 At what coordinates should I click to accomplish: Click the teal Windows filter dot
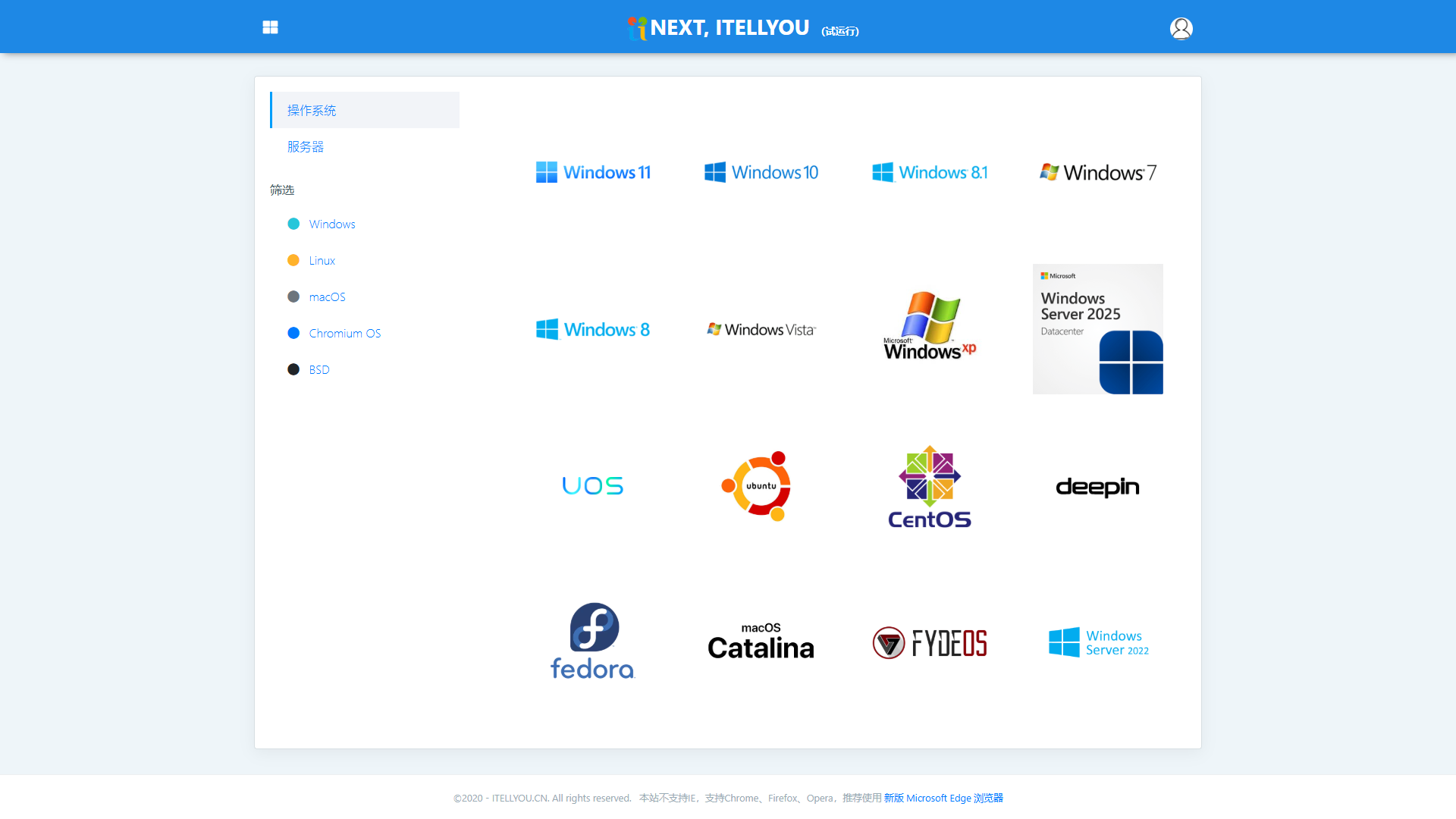coord(293,224)
